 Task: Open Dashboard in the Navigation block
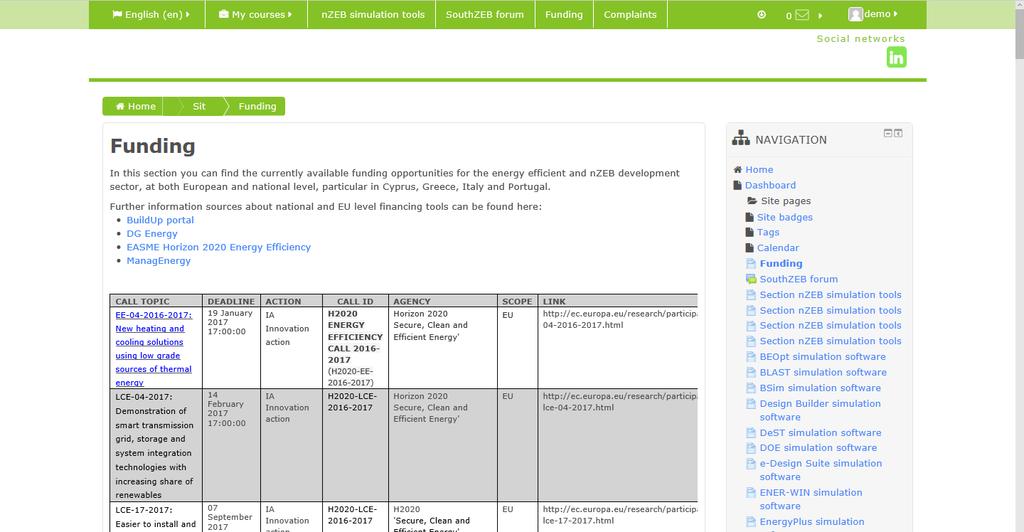pyautogui.click(x=771, y=185)
